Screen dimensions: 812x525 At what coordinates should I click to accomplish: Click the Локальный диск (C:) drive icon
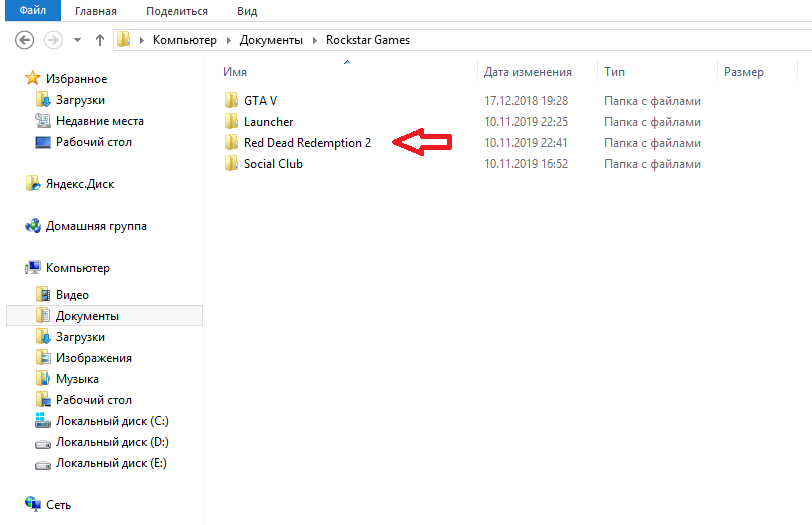point(42,420)
